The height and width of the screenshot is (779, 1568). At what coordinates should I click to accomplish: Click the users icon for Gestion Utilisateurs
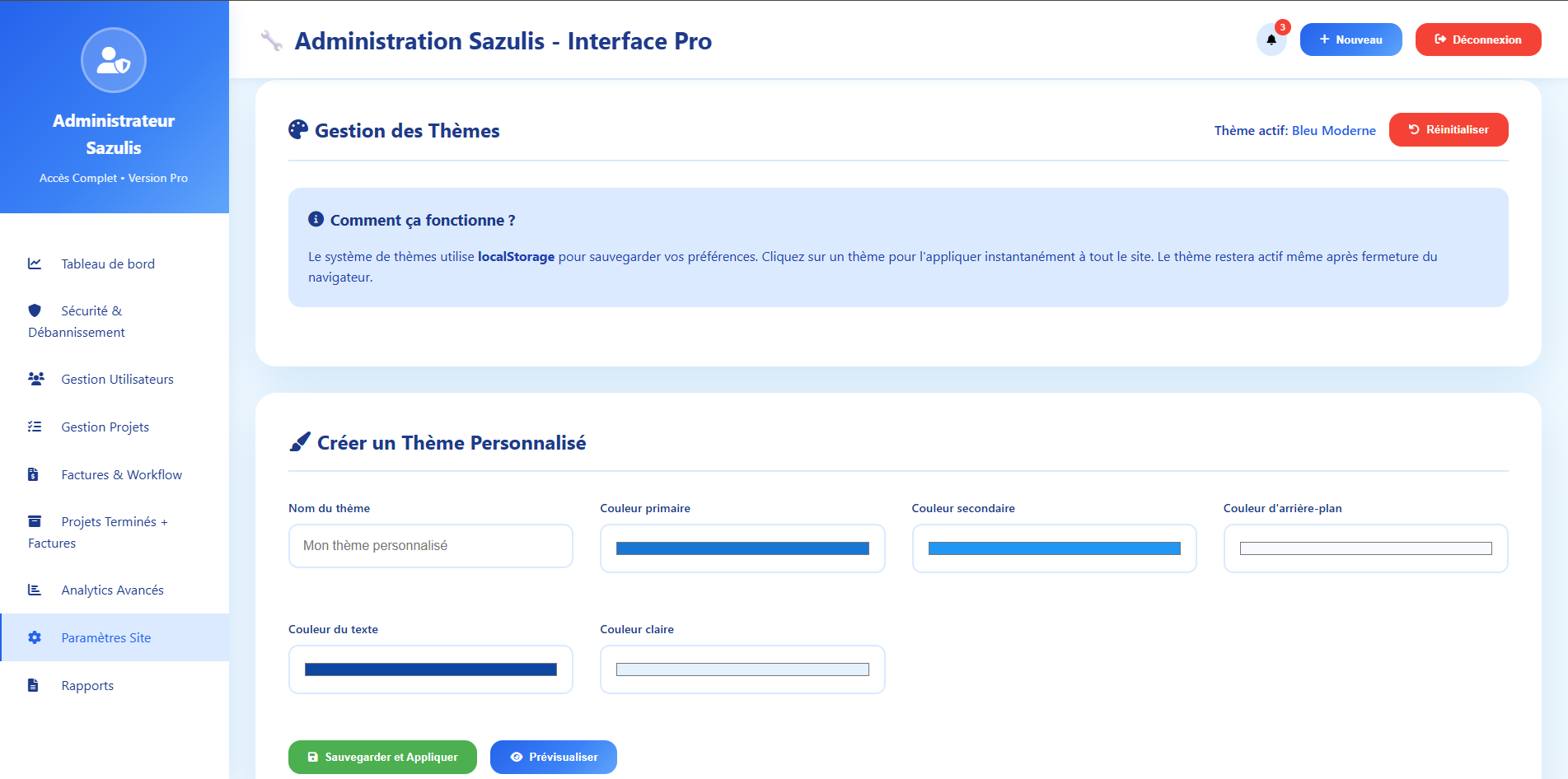tap(35, 379)
